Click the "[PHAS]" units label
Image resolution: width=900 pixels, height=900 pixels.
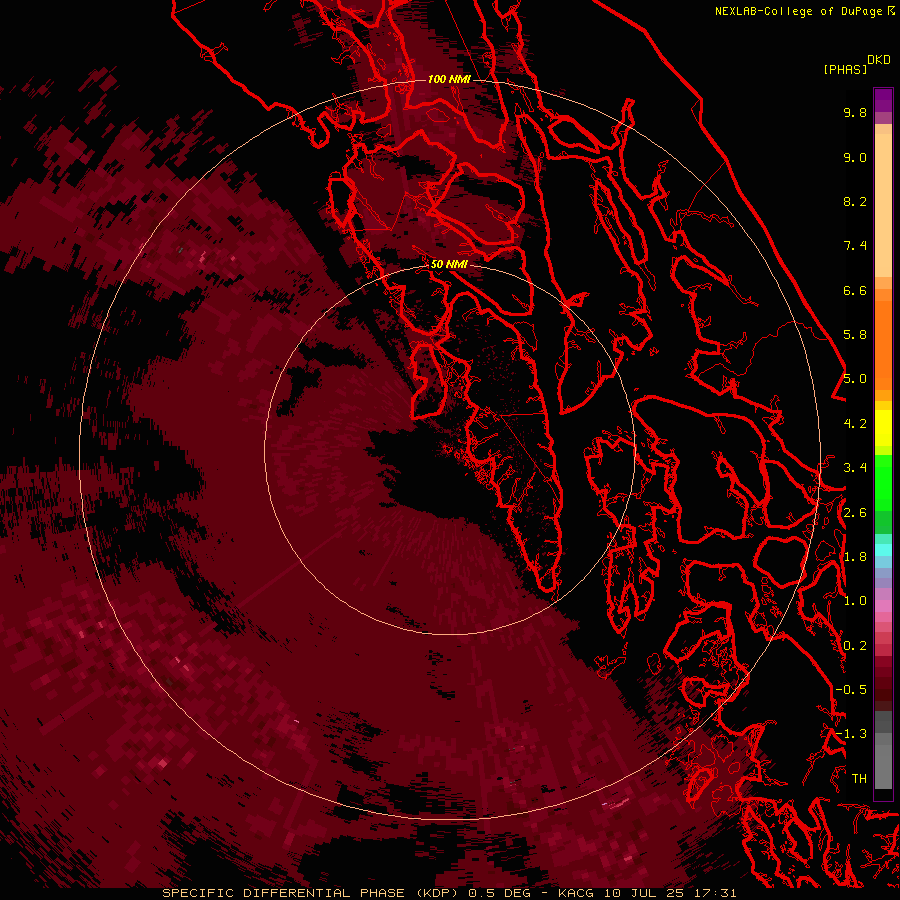(x=845, y=69)
